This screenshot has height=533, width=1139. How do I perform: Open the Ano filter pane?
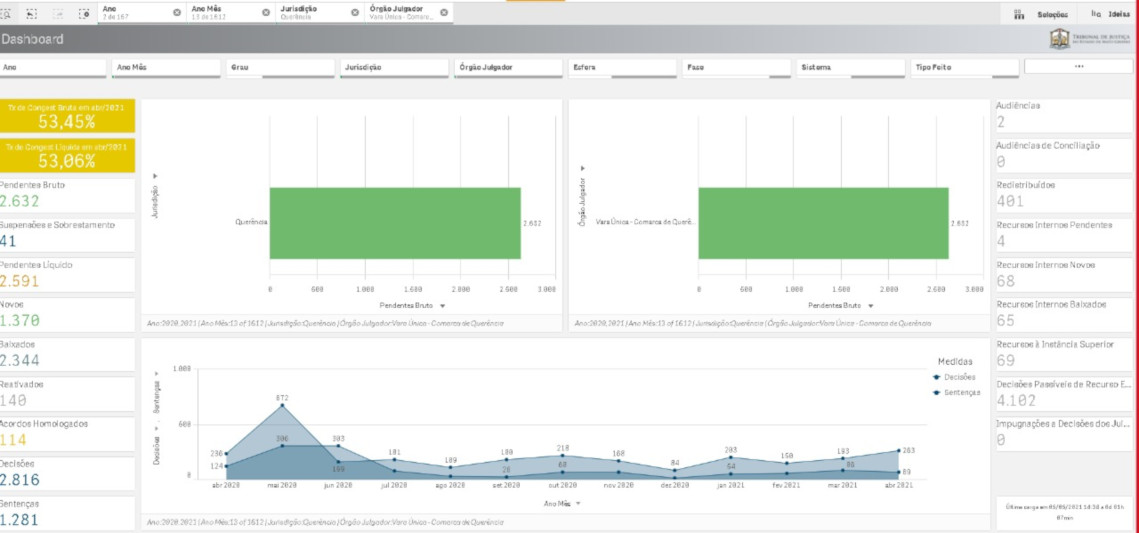pyautogui.click(x=53, y=68)
